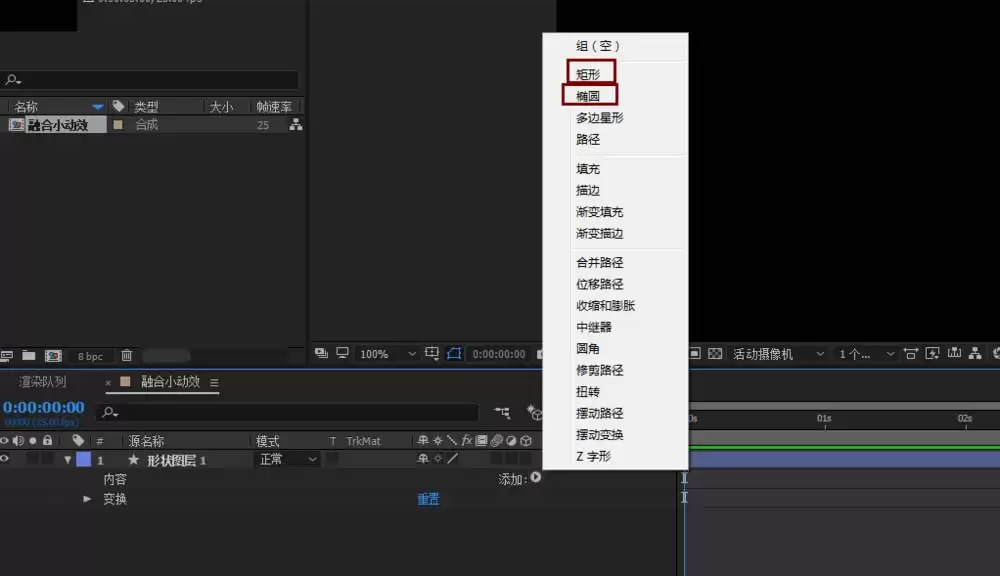Open composition flowchart icon beside 融合小动效

tap(295, 125)
